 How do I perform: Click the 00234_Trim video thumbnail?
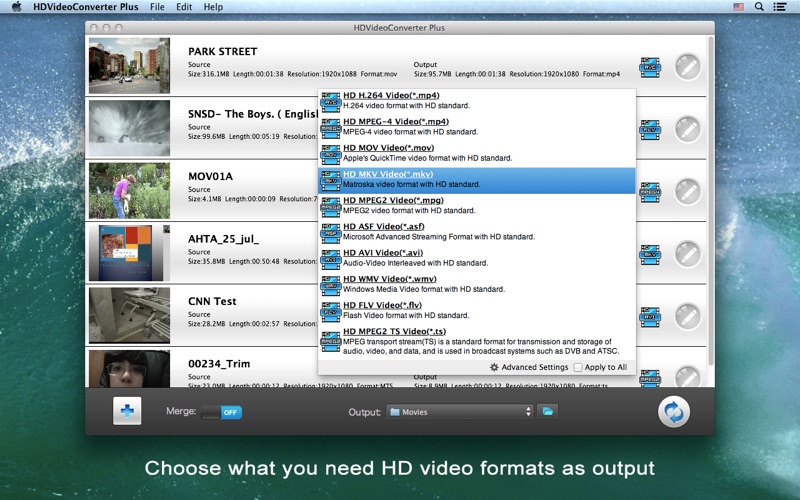129,368
